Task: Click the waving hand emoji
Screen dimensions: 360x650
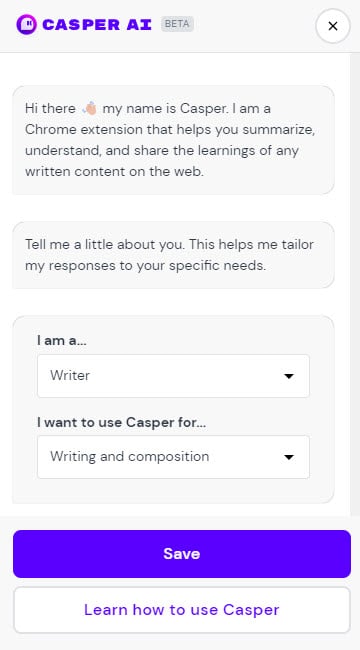Action: point(90,109)
